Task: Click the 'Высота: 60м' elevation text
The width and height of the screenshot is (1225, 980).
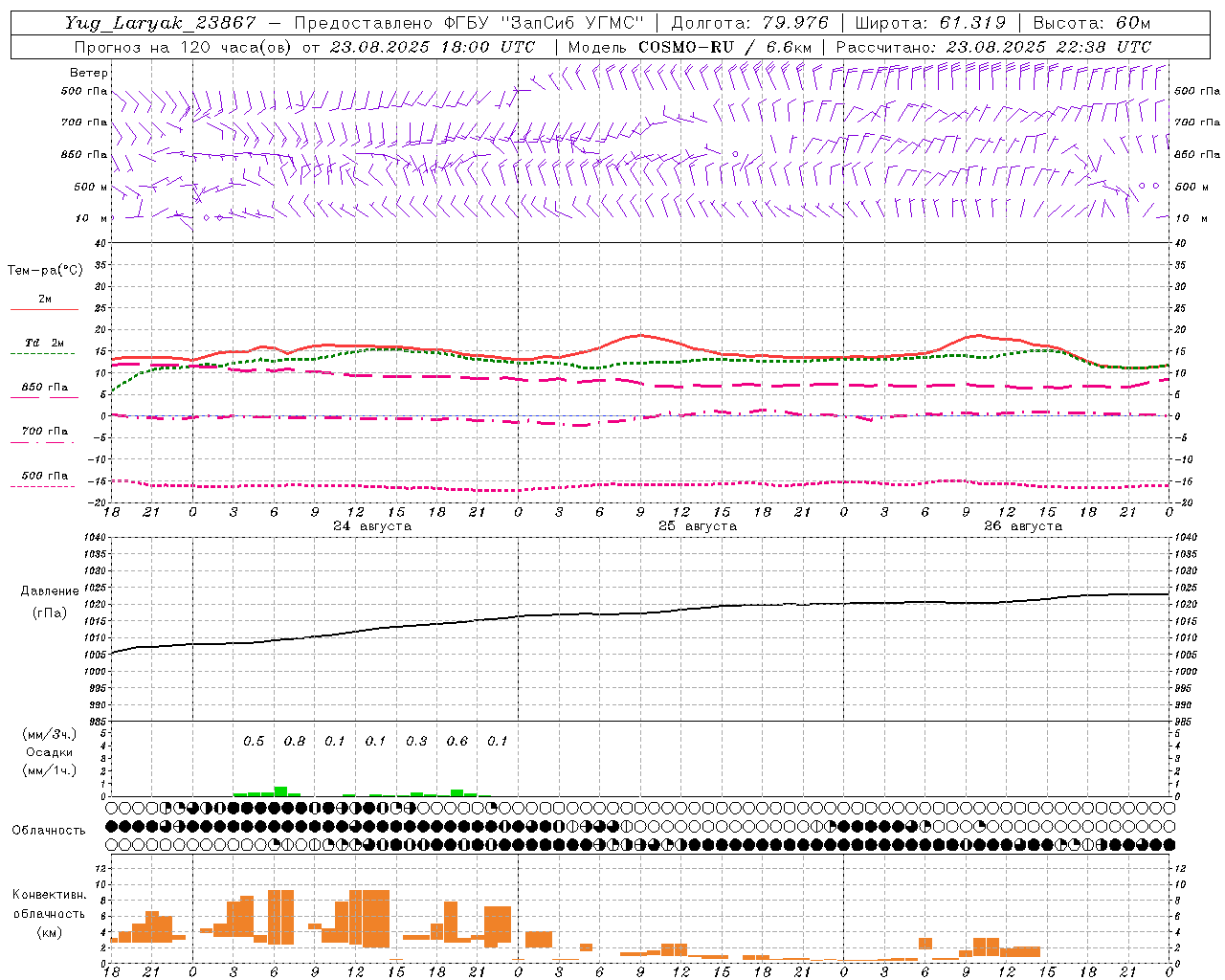Action: 1091,23
